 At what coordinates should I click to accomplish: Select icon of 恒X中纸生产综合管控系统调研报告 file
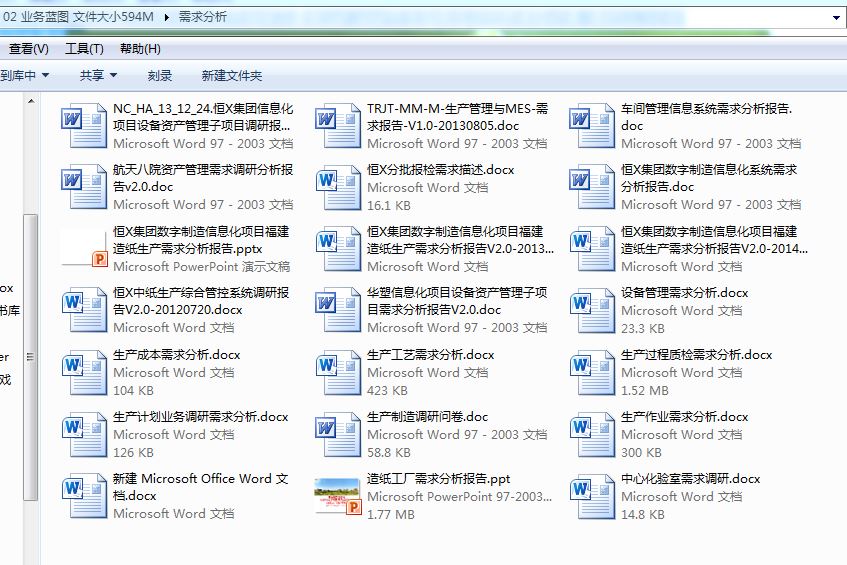coord(84,310)
